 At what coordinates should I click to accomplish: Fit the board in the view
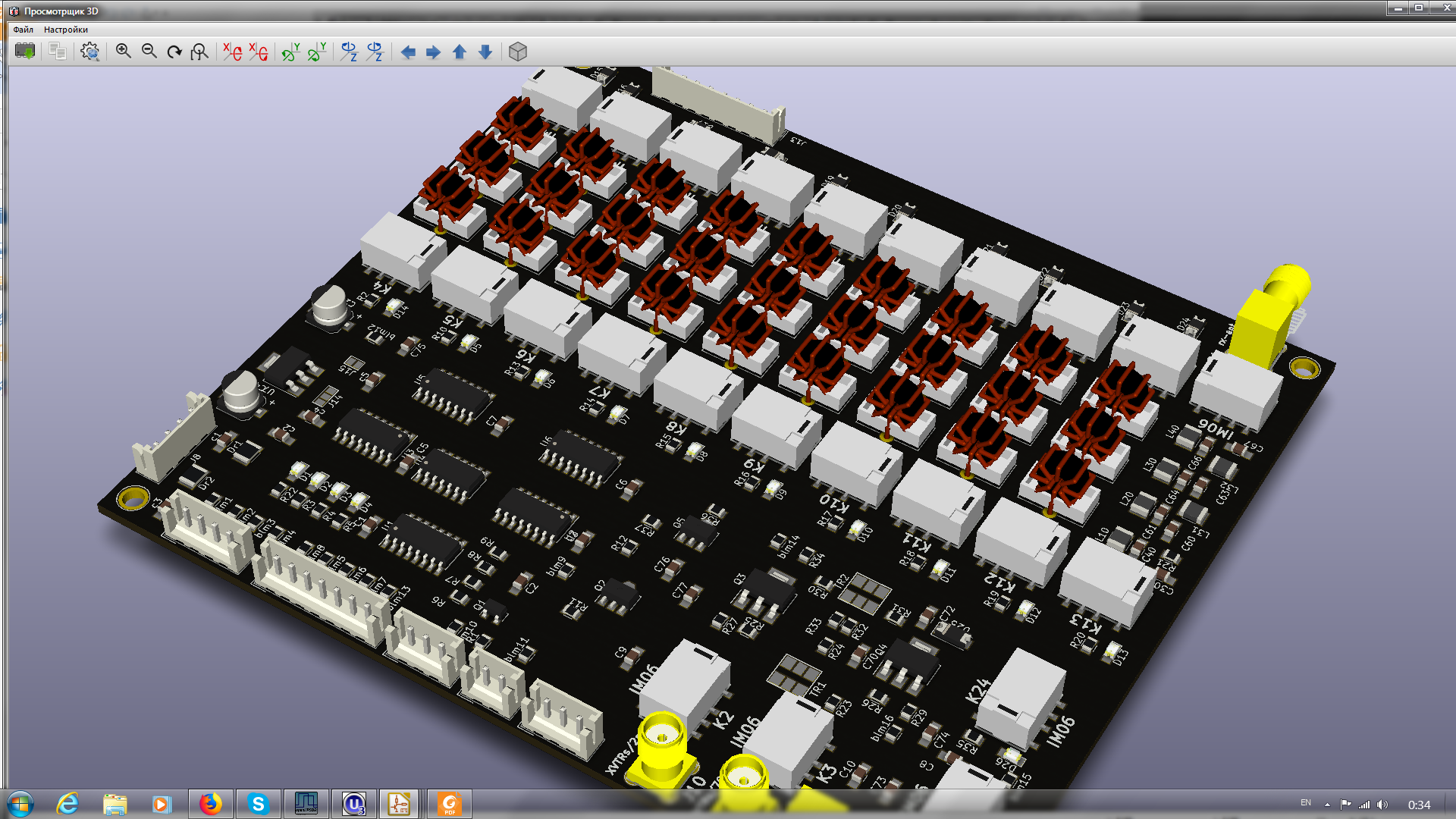pyautogui.click(x=199, y=52)
